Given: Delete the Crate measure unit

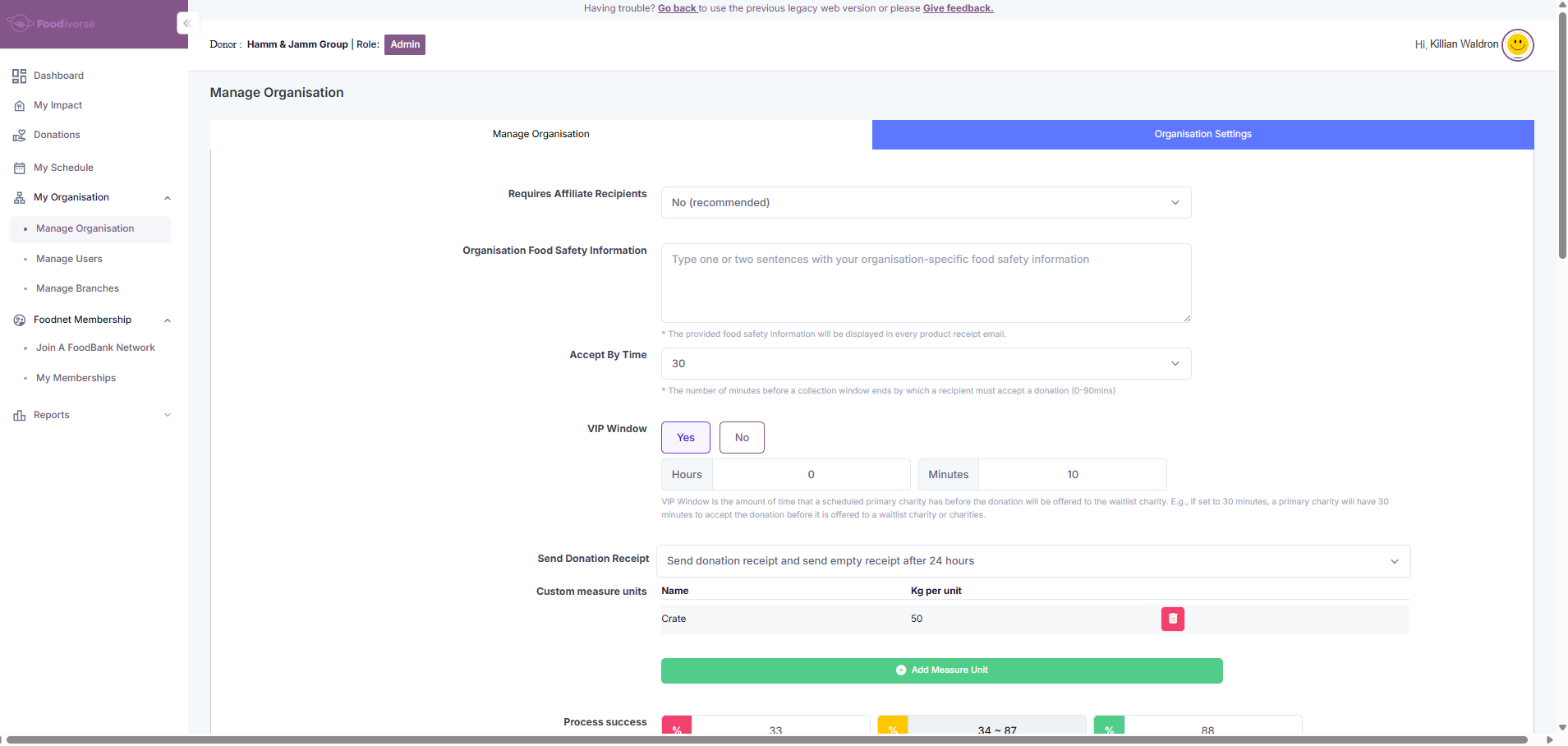Looking at the screenshot, I should (1172, 619).
